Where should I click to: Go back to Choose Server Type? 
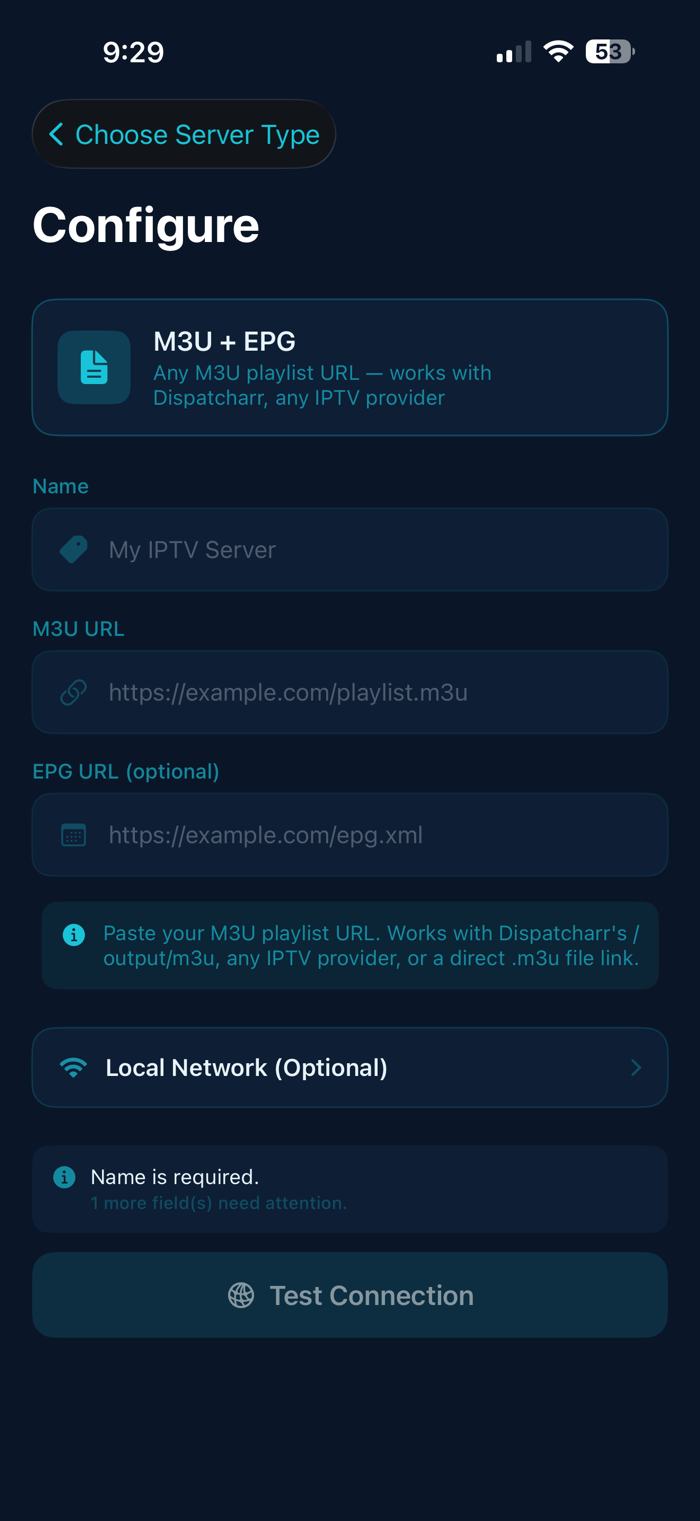184,134
